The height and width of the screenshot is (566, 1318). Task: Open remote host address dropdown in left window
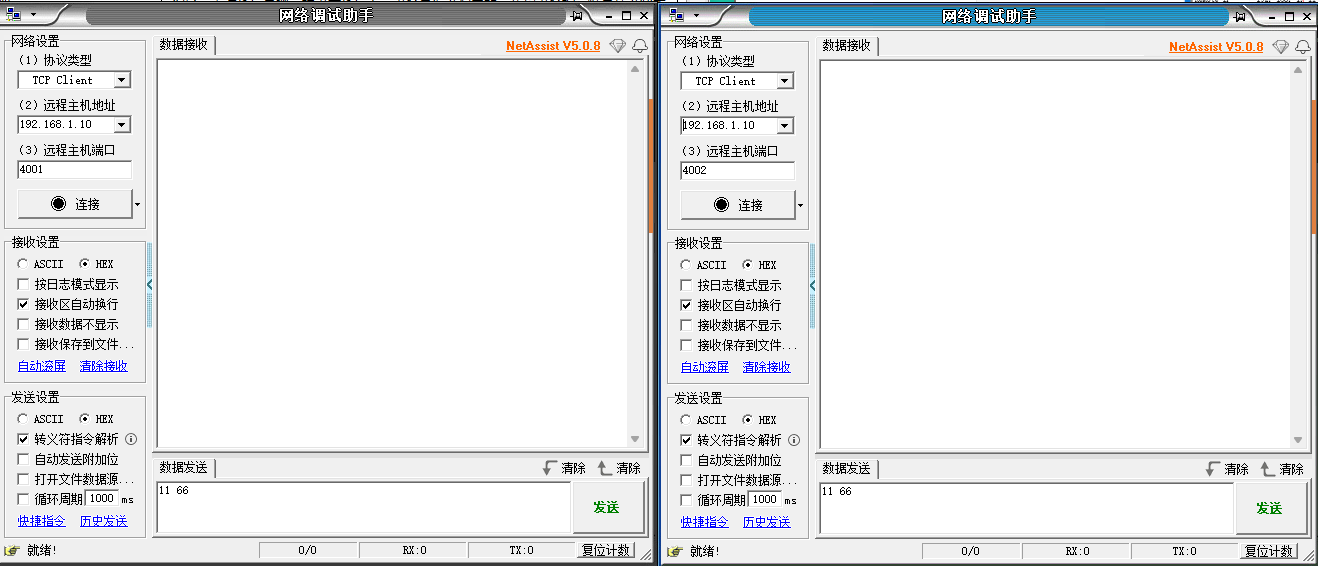122,125
